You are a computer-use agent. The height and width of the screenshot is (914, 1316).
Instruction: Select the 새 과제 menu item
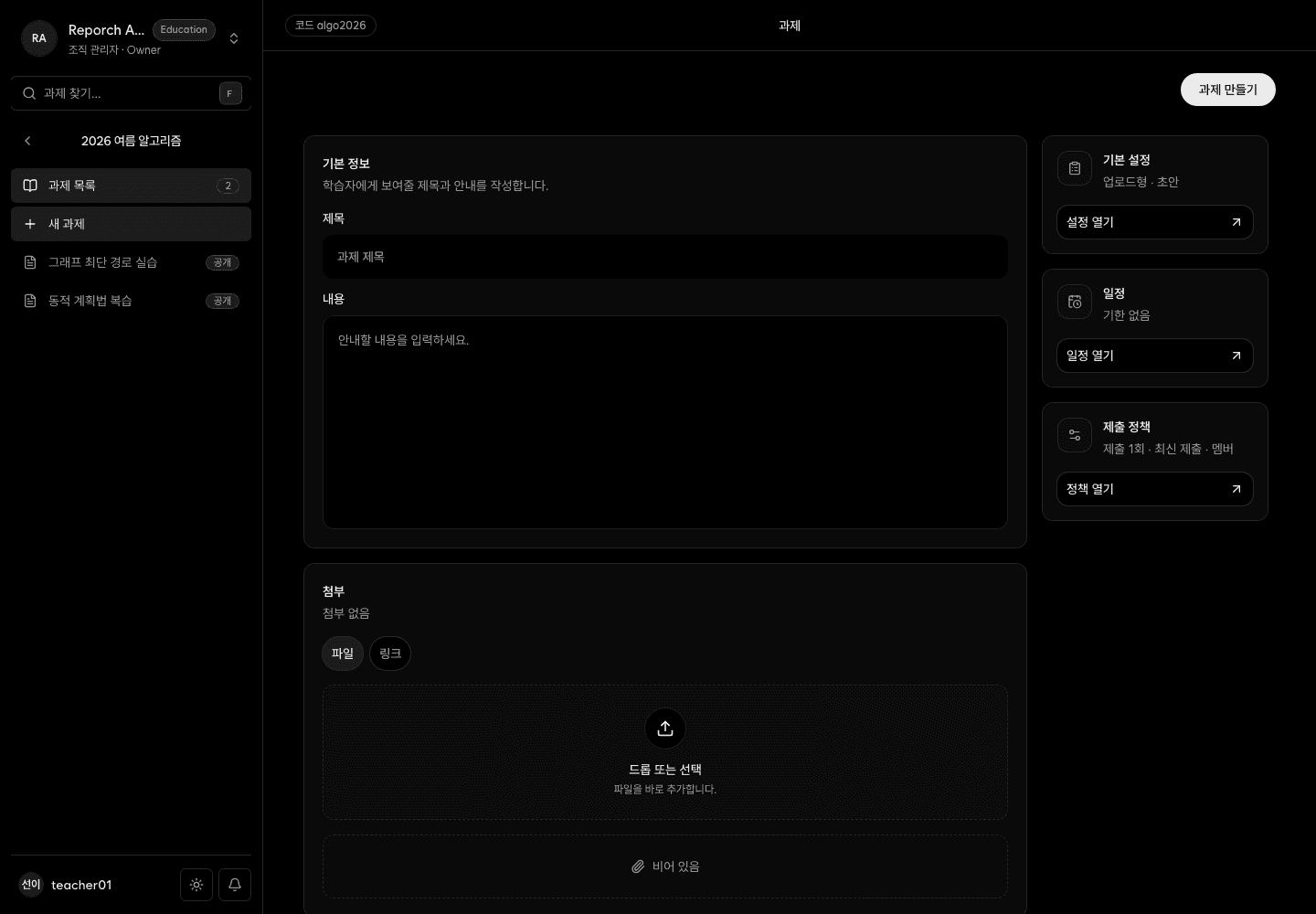click(131, 224)
